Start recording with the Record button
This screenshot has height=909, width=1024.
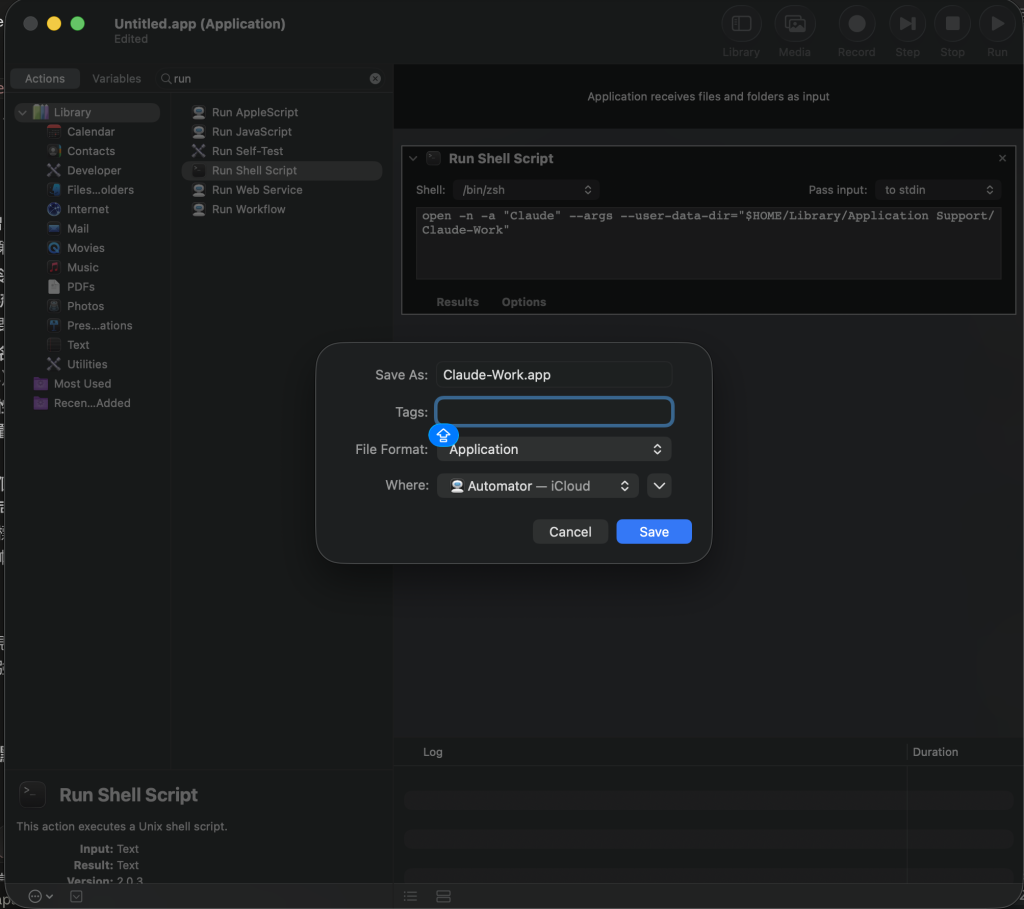coord(857,24)
